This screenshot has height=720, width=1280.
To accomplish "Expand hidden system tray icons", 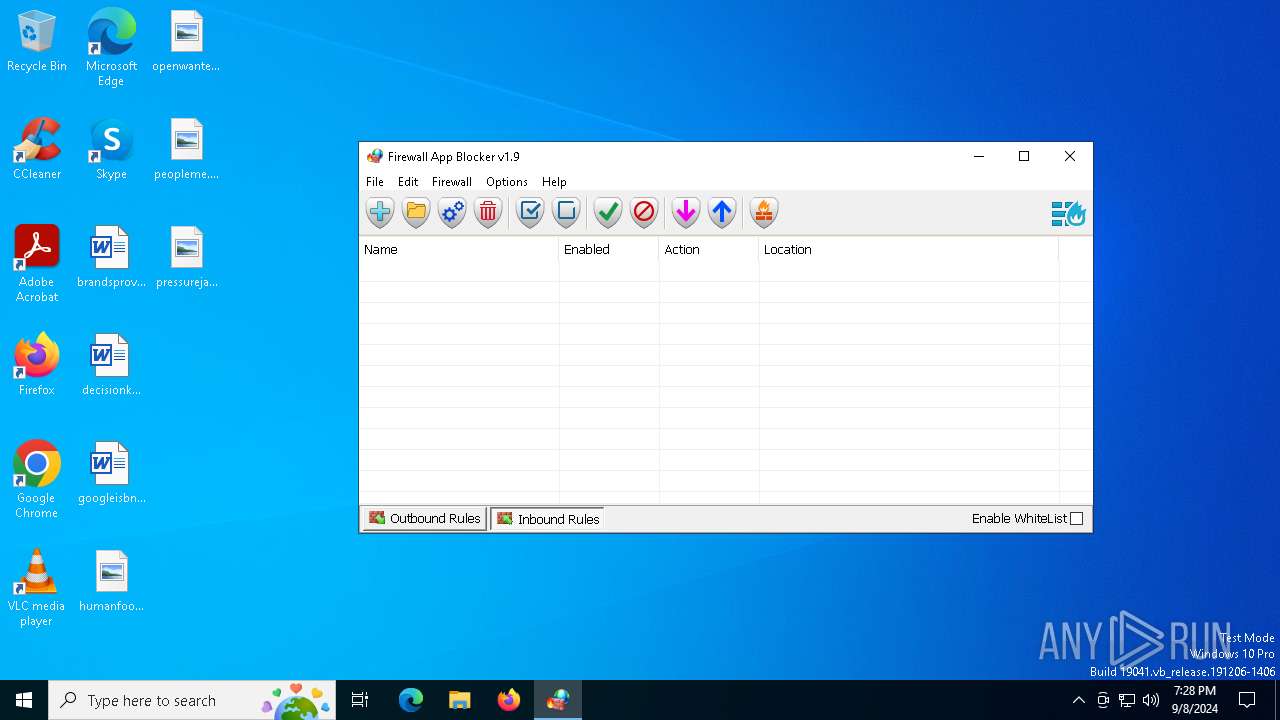I will [1078, 700].
